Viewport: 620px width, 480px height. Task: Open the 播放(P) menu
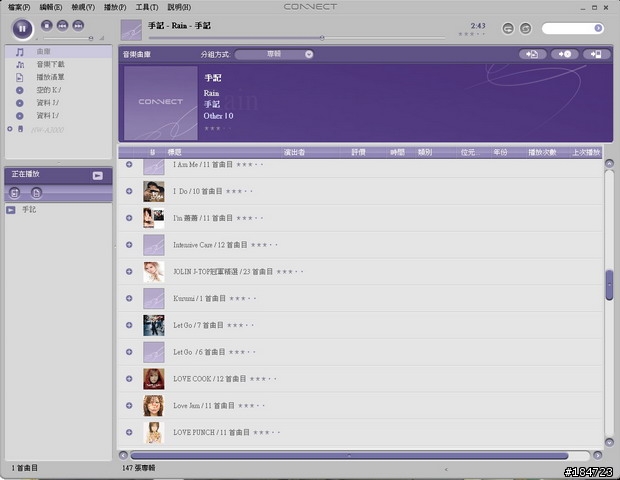pyautogui.click(x=115, y=7)
